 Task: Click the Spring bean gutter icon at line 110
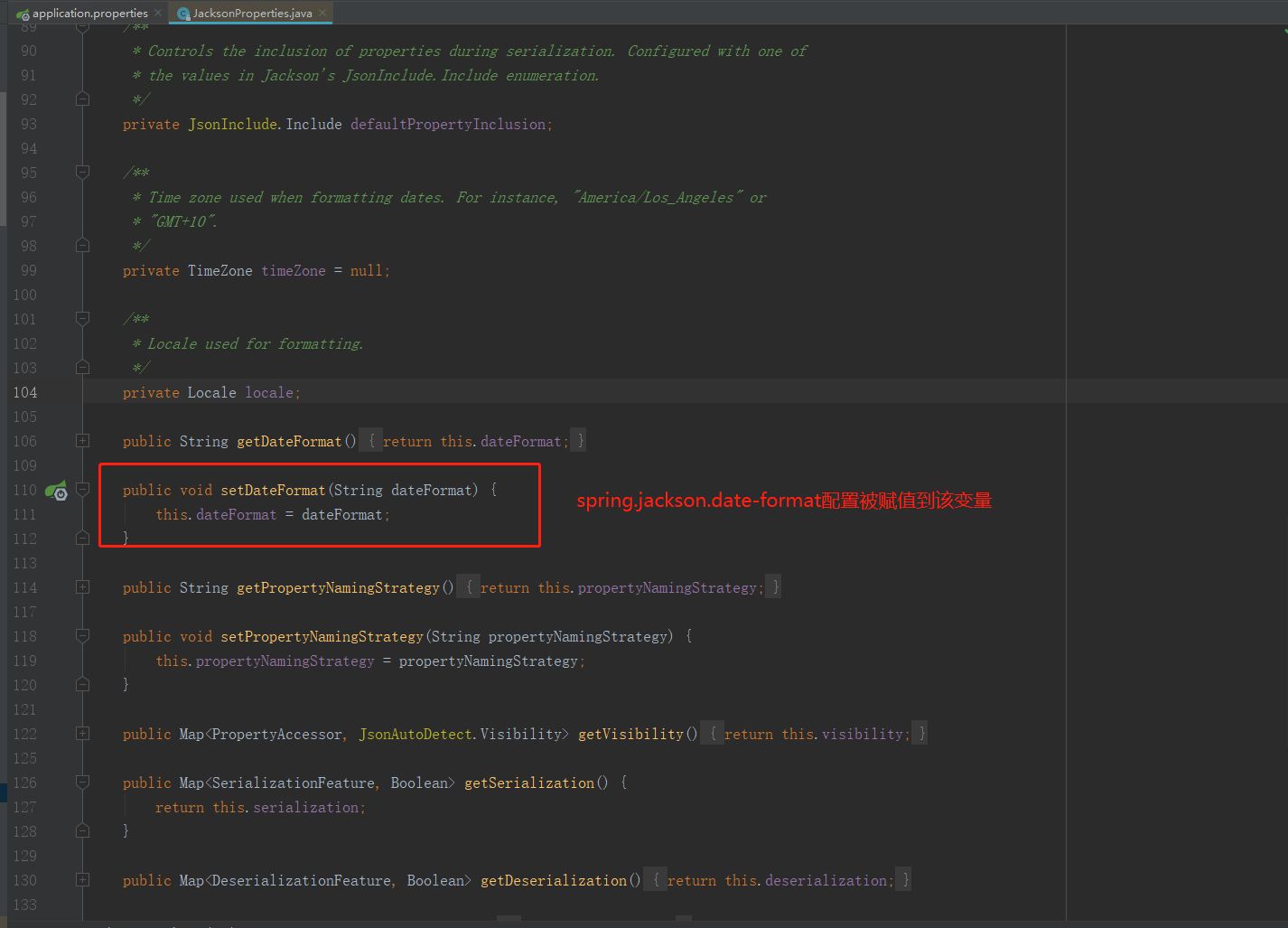coord(56,491)
